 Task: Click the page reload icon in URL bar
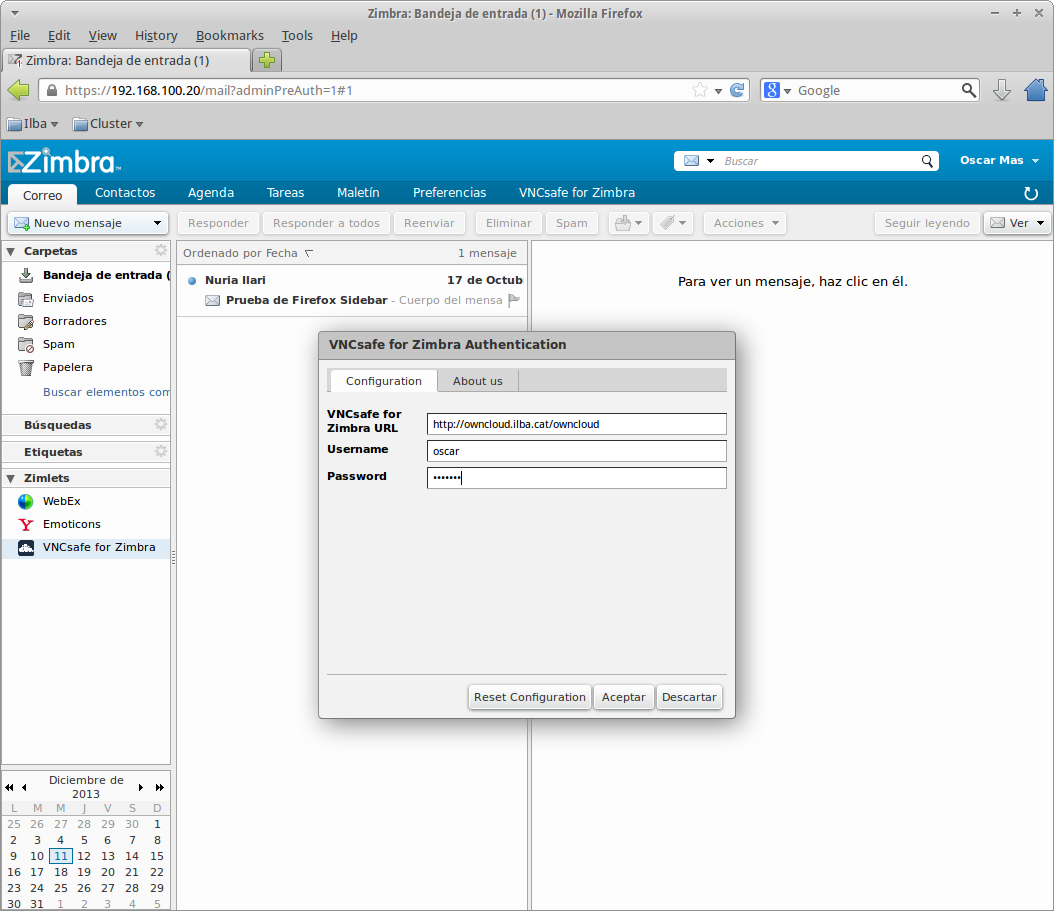pyautogui.click(x=737, y=90)
